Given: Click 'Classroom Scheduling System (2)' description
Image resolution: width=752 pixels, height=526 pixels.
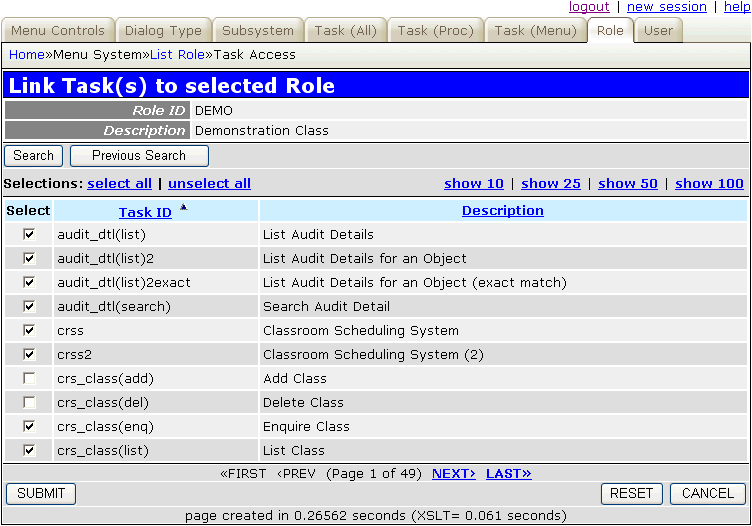Looking at the screenshot, I should point(373,354).
